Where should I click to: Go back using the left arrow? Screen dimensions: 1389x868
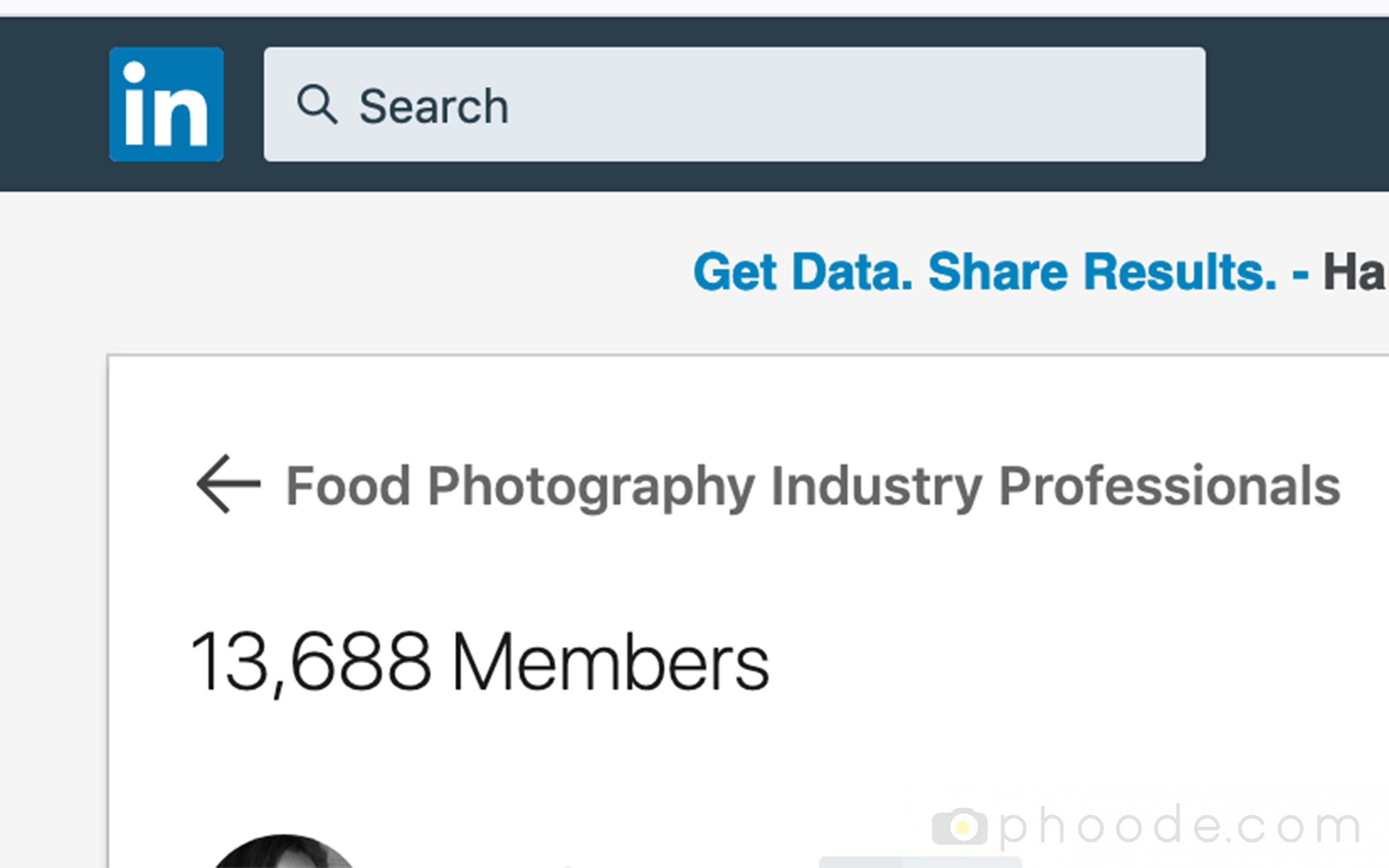pyautogui.click(x=228, y=484)
